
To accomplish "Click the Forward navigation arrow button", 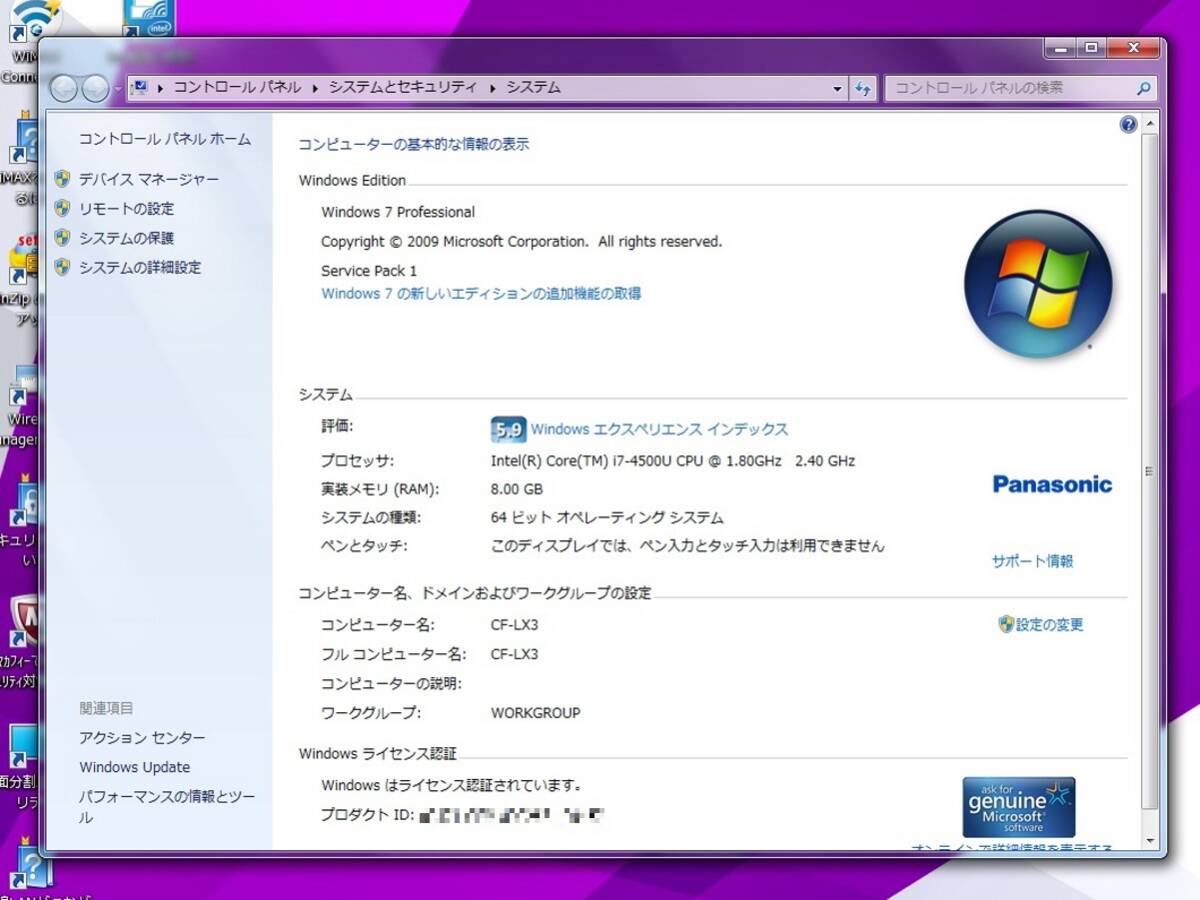I will (95, 89).
